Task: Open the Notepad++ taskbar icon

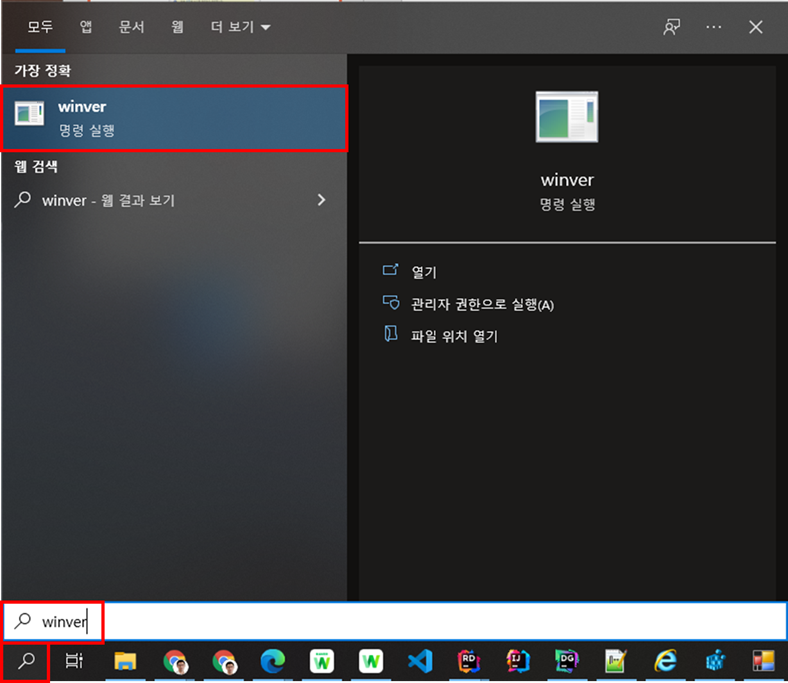Action: 616,661
